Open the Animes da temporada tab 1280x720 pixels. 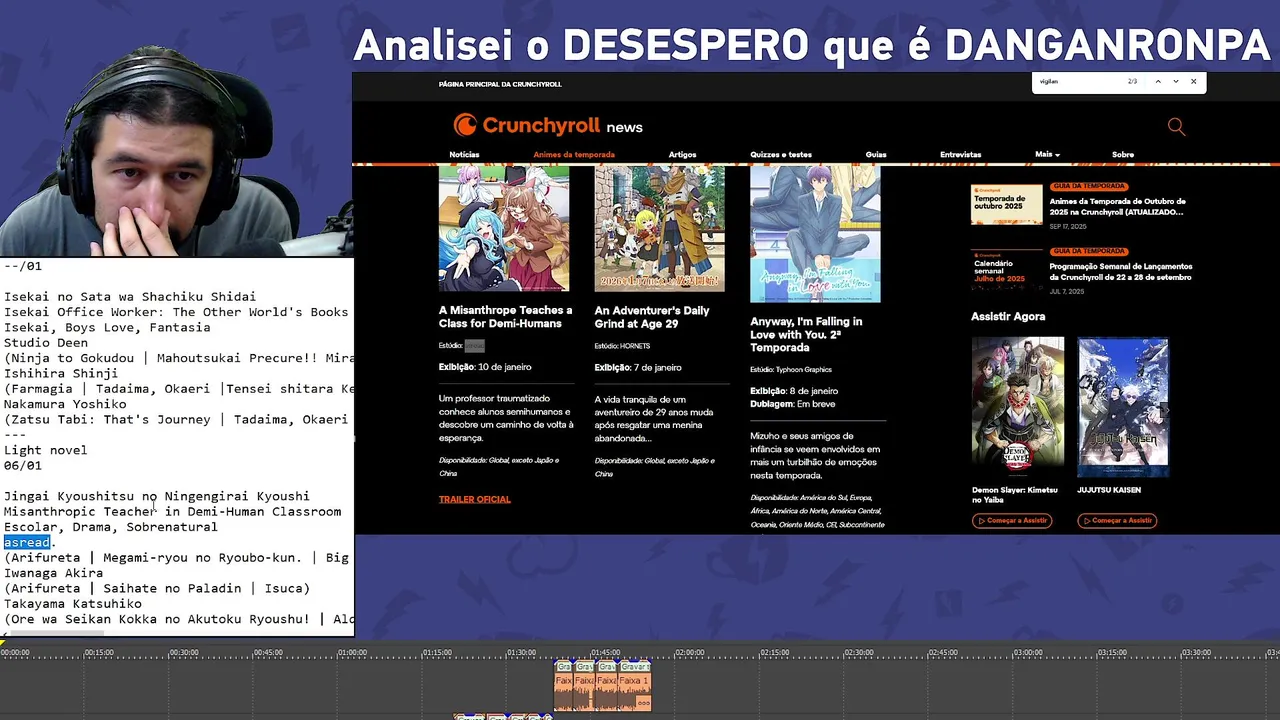coord(574,155)
